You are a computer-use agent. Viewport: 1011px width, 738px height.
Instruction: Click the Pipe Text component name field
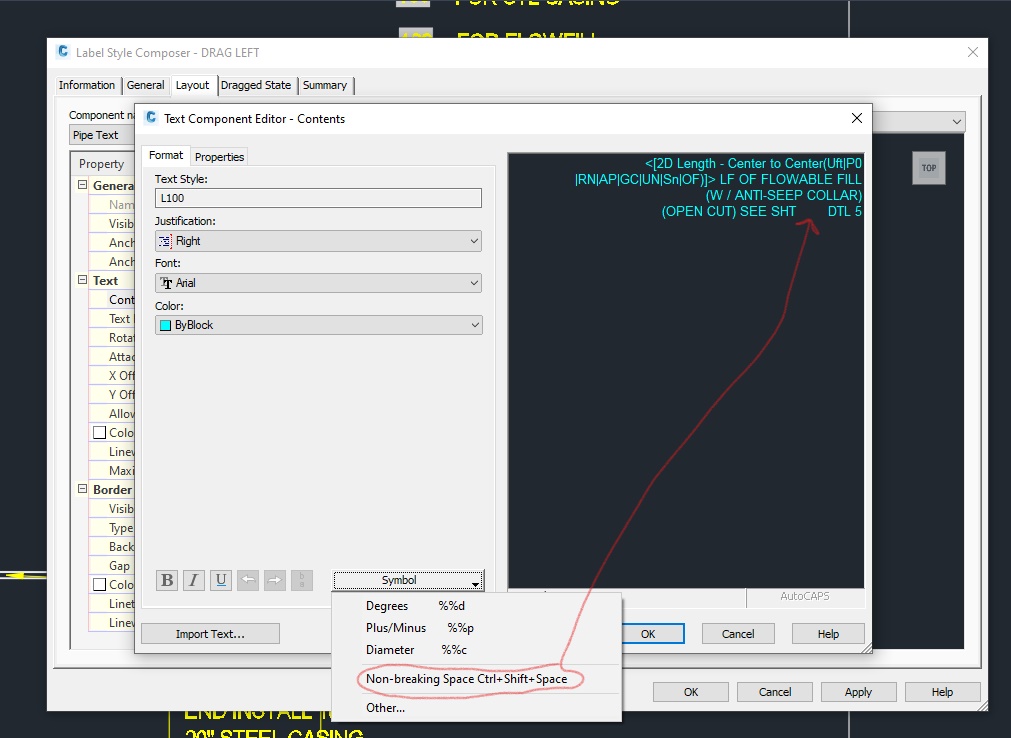click(x=101, y=135)
